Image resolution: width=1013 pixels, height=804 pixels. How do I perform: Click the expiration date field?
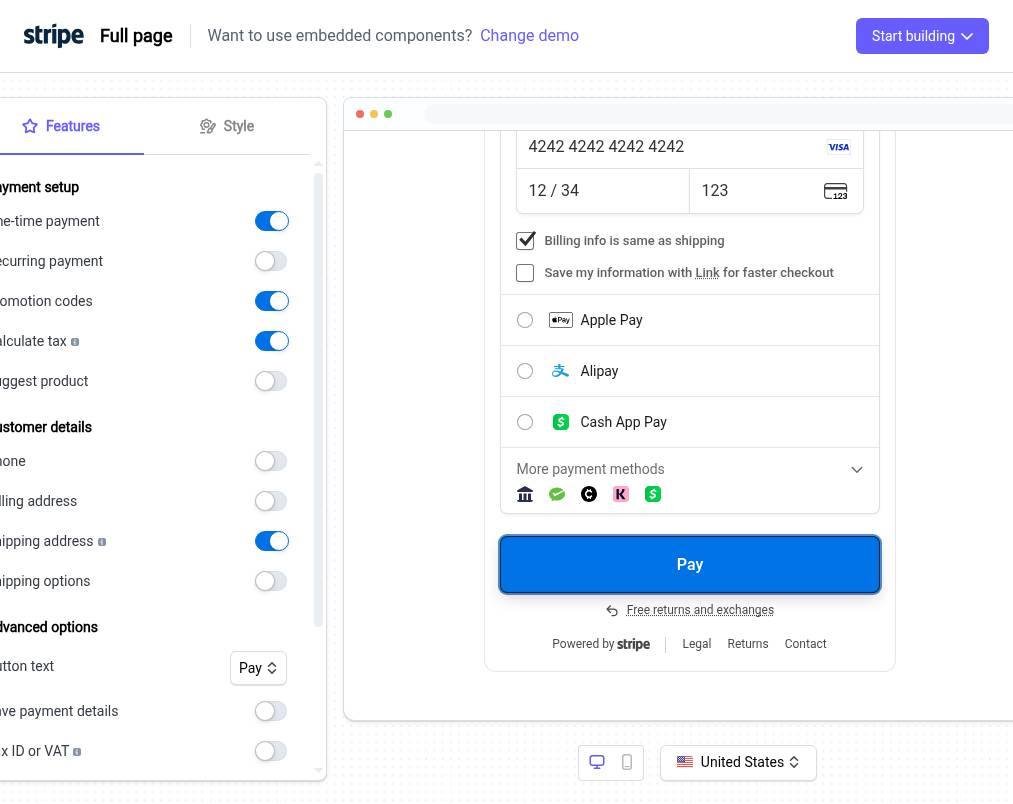pyautogui.click(x=603, y=191)
